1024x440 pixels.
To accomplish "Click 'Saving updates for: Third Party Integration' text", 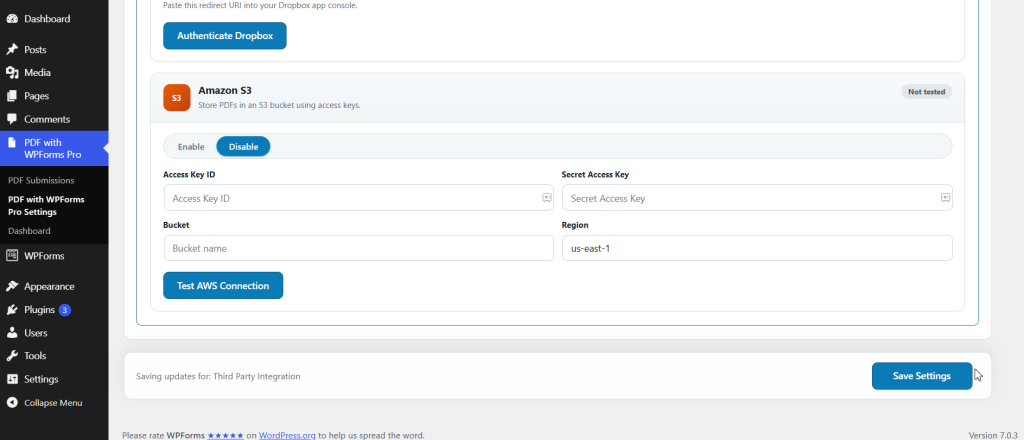I will tap(218, 377).
